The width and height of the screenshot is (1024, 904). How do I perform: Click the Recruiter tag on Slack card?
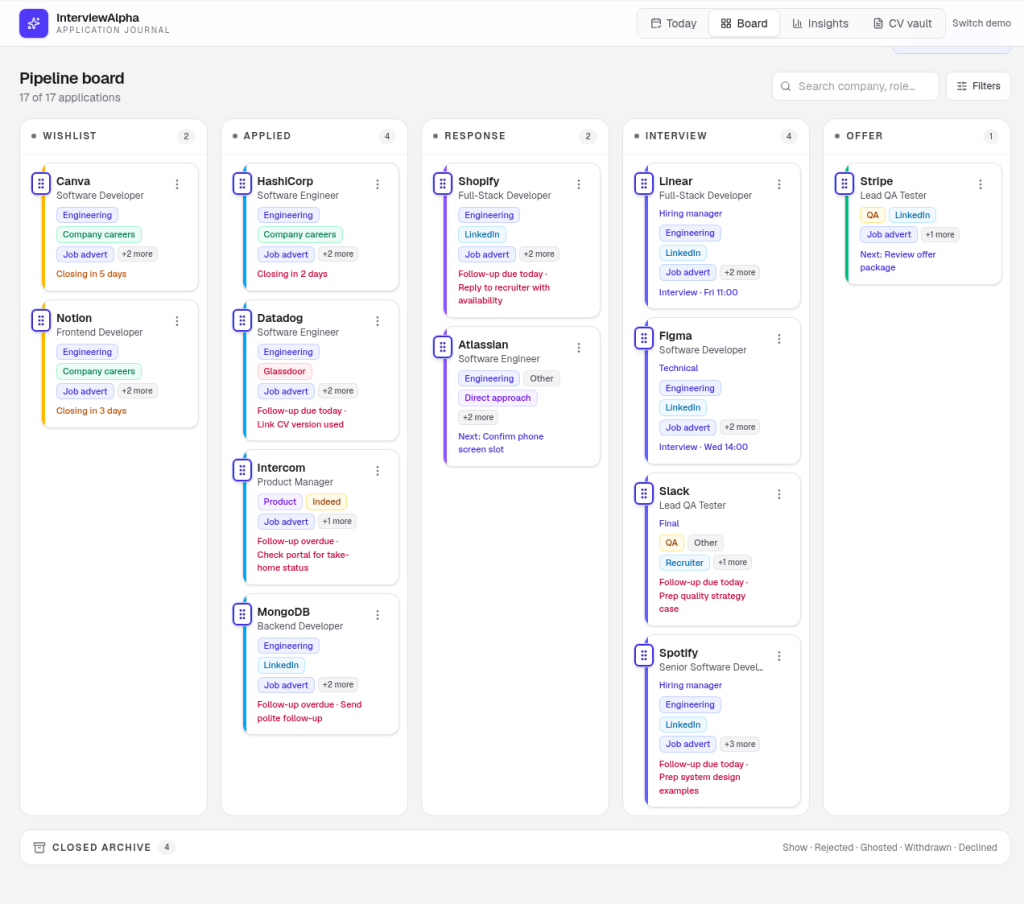coord(684,562)
